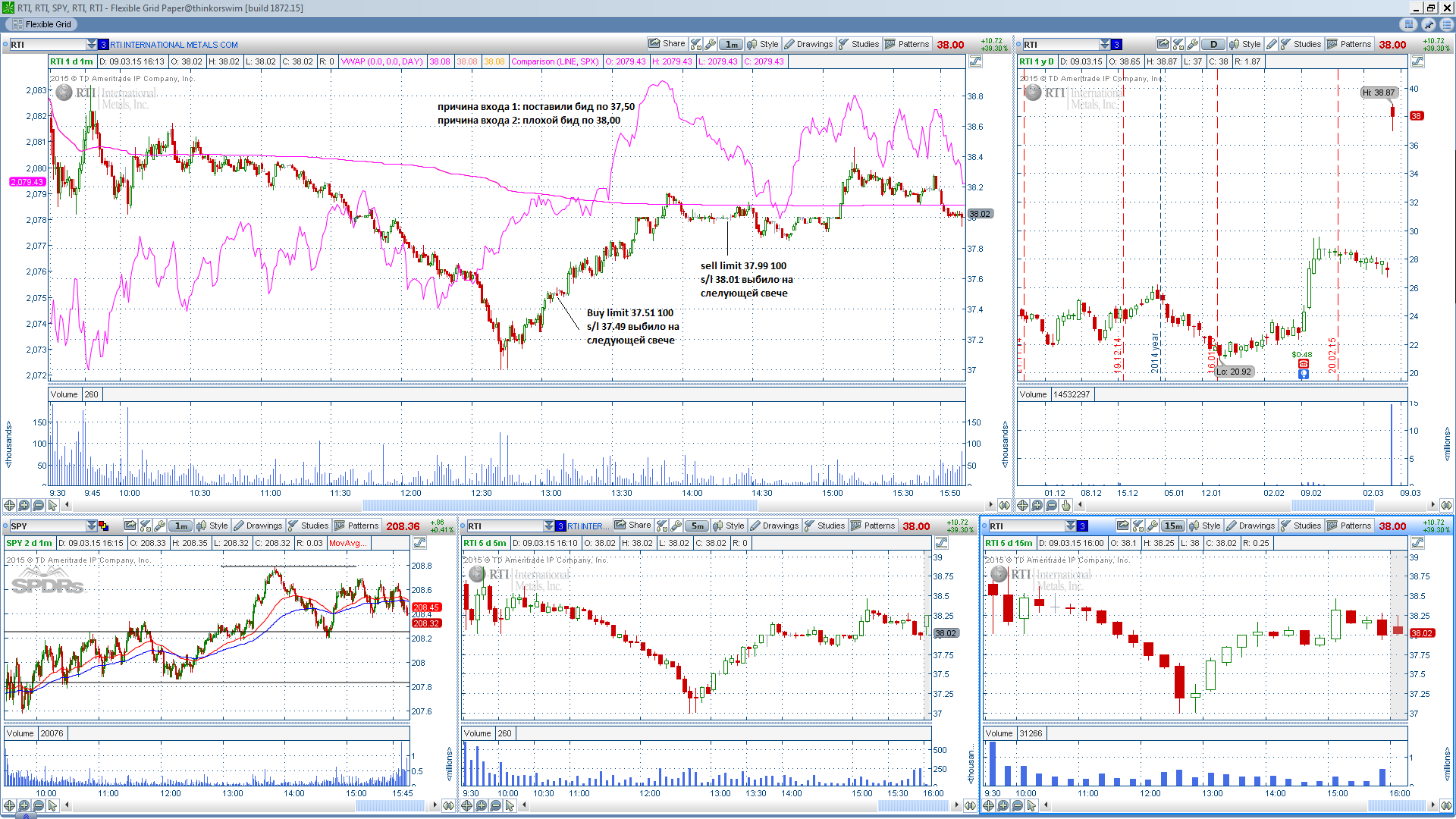Open Share menu on main RTI 1m chart

[666, 44]
